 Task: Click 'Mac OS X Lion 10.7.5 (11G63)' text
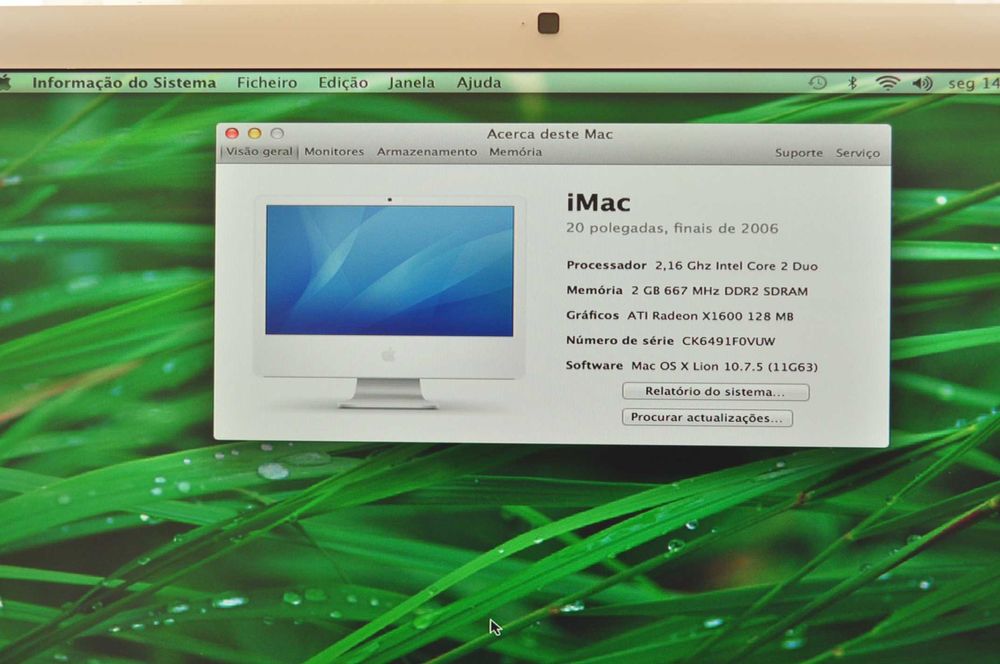(x=724, y=367)
